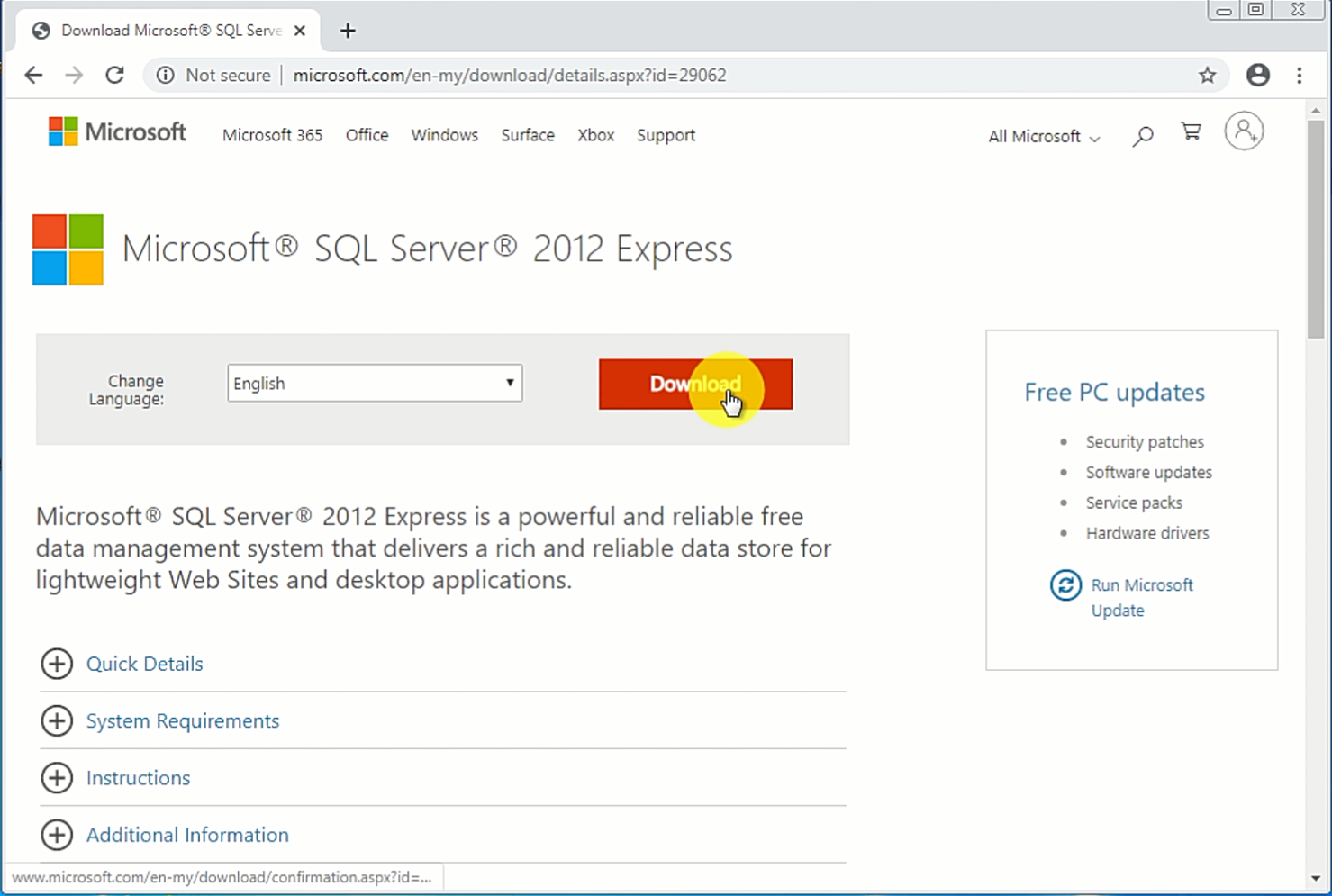
Task: Click the scrollbar down arrow
Action: [x=1316, y=878]
